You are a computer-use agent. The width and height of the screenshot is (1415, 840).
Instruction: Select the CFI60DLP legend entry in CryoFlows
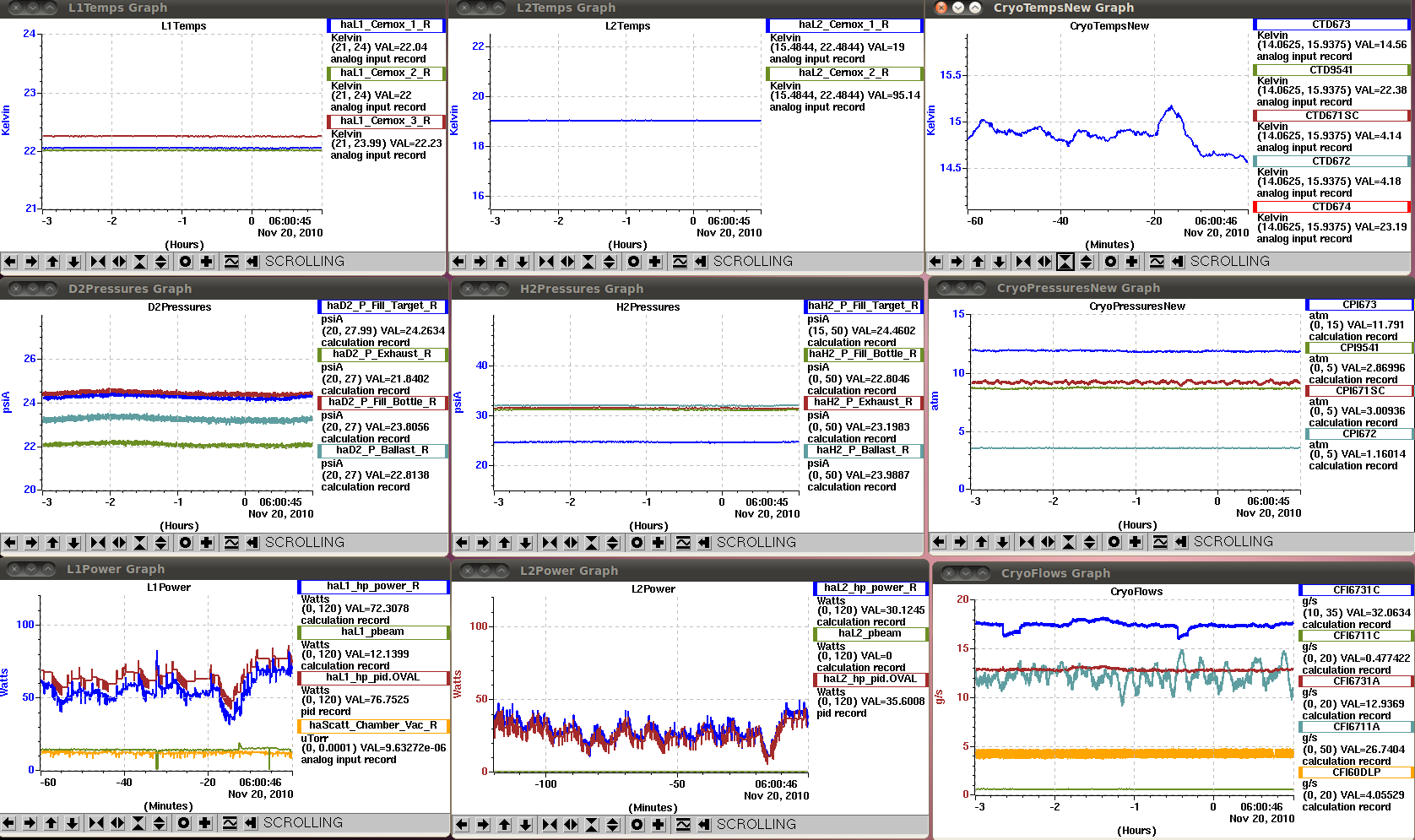coord(1357,772)
